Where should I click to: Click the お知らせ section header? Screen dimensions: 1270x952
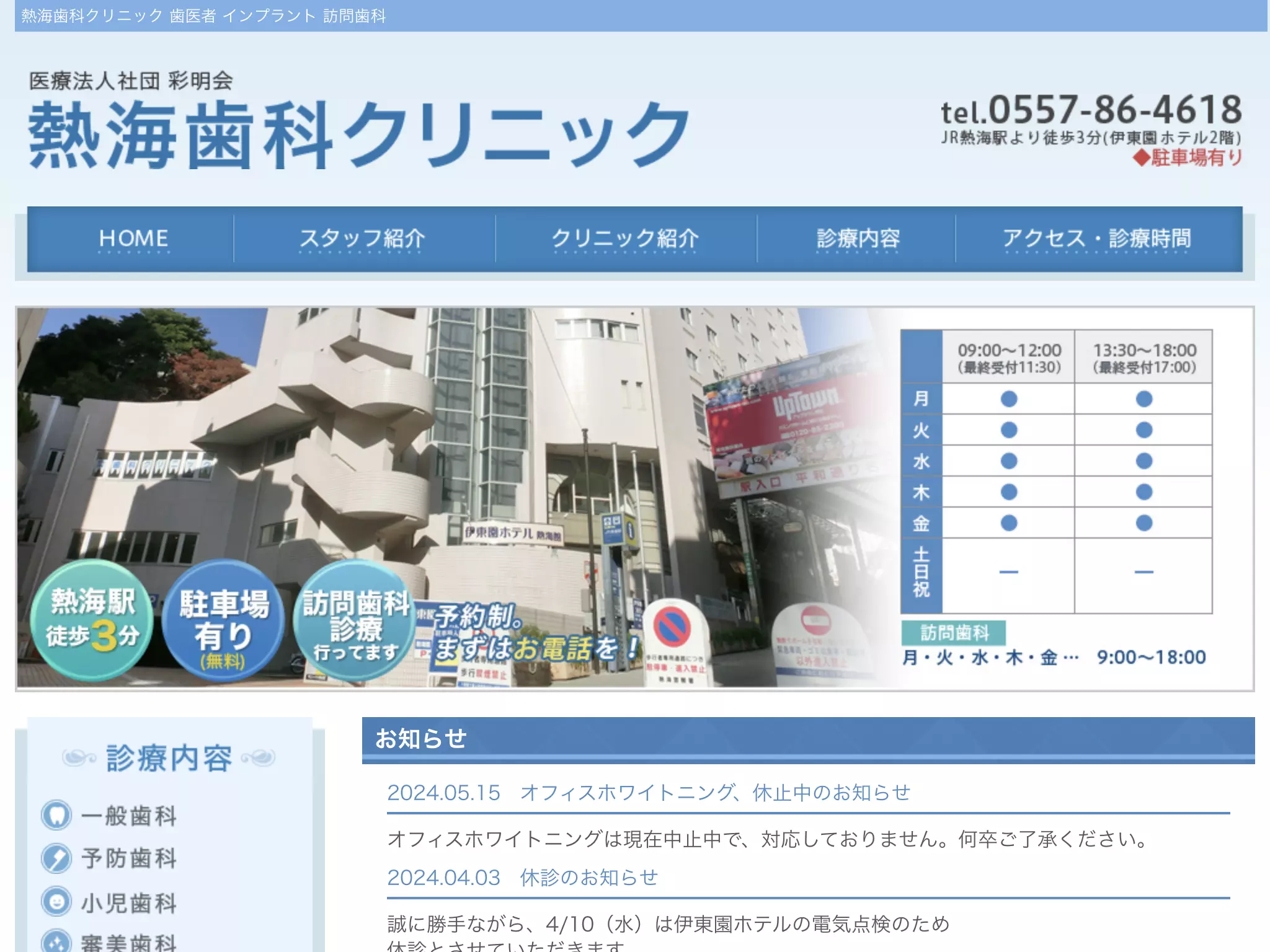click(x=808, y=739)
